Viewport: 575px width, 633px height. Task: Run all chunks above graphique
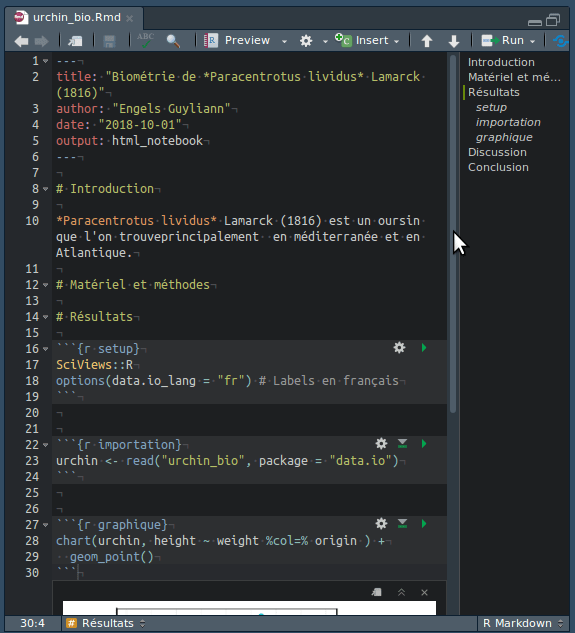pos(402,524)
